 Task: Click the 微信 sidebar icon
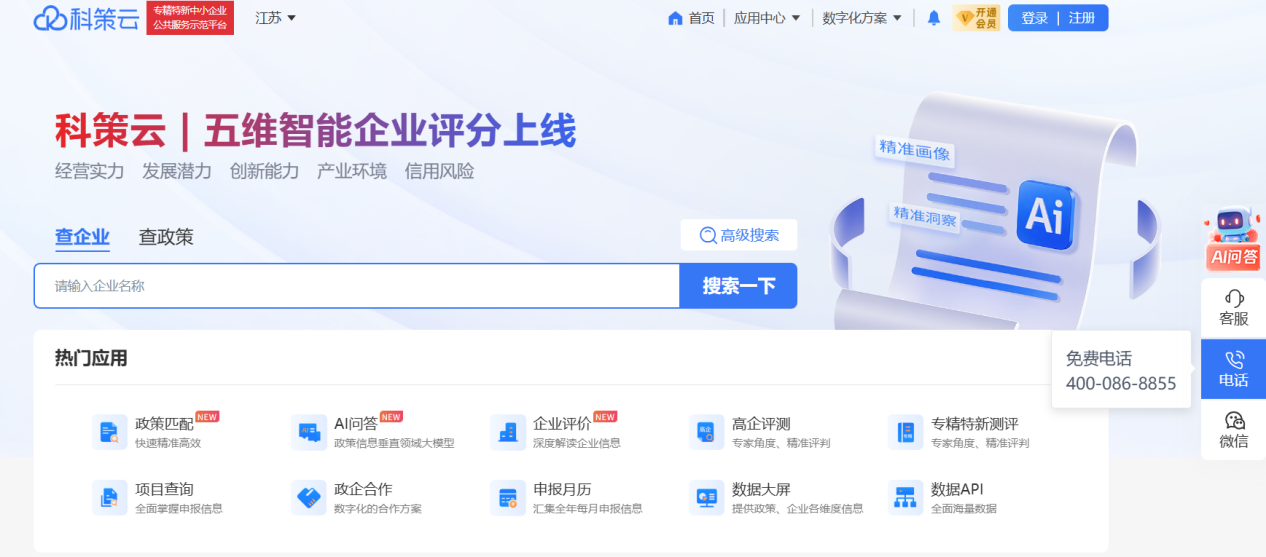point(1233,430)
